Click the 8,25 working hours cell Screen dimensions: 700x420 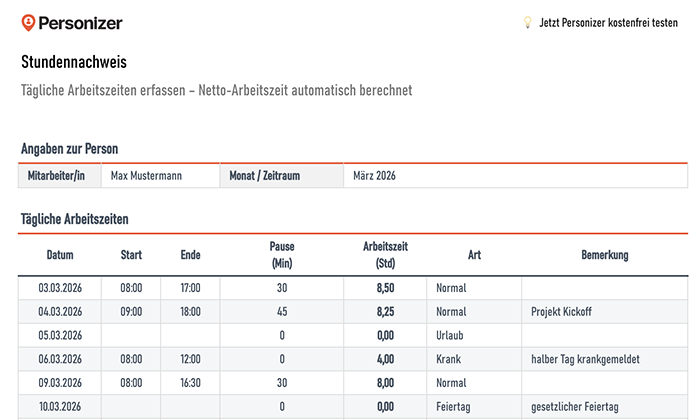pyautogui.click(x=385, y=312)
